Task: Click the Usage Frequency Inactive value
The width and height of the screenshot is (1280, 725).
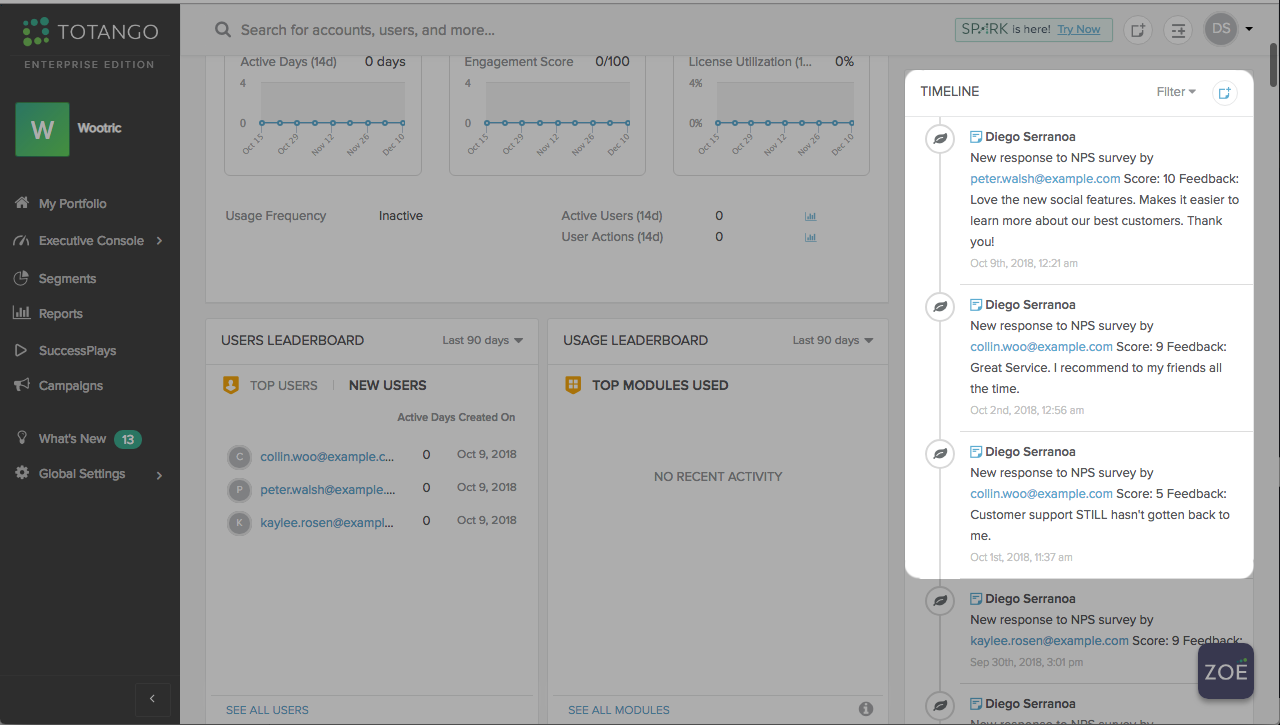Action: (401, 216)
